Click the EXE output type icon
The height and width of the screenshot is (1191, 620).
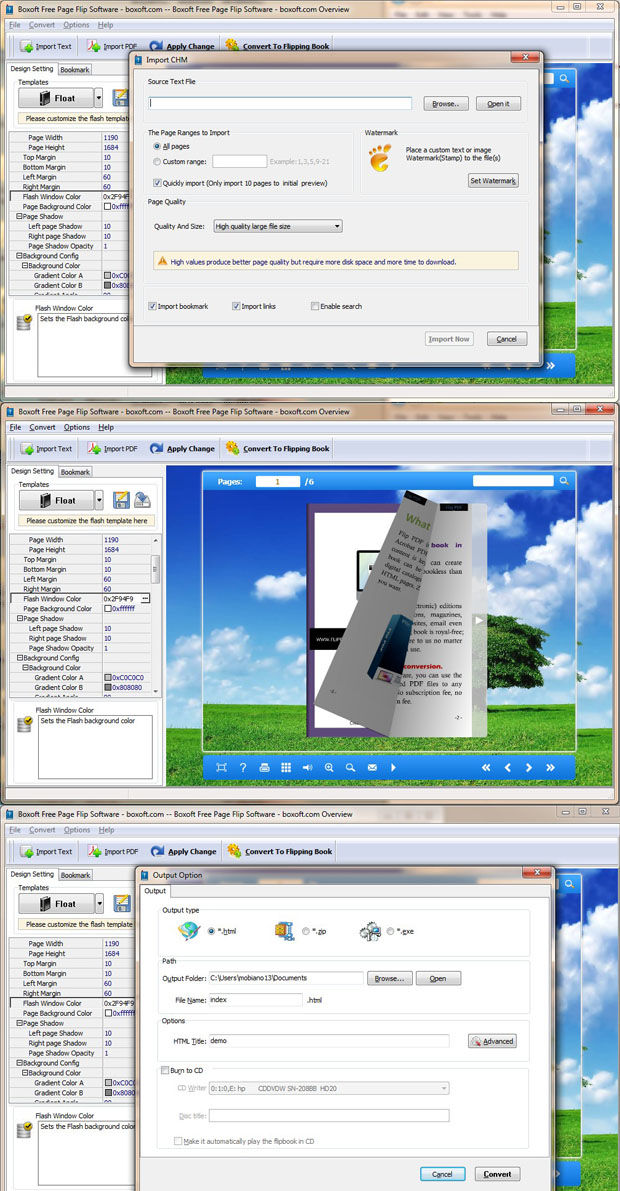tap(370, 931)
